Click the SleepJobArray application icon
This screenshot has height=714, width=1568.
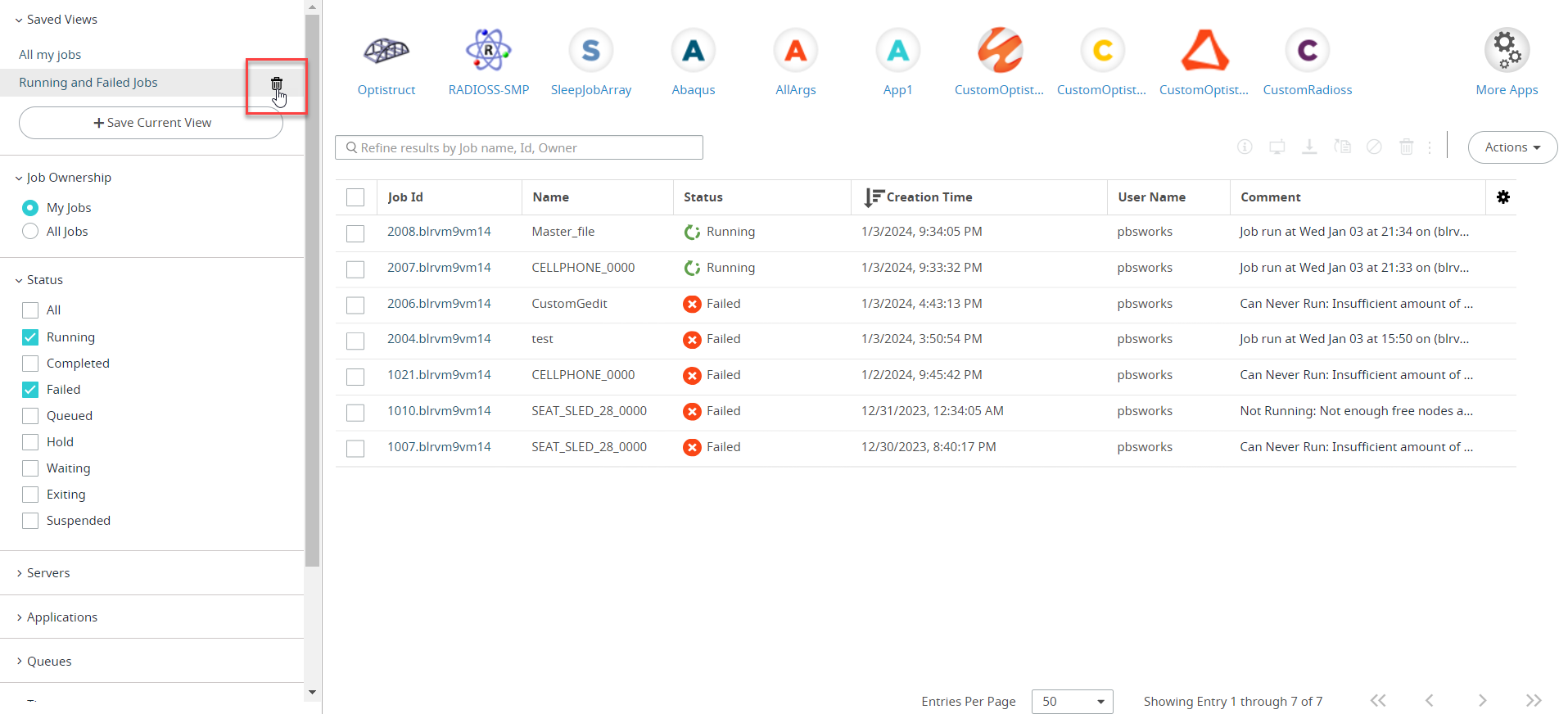coord(590,52)
